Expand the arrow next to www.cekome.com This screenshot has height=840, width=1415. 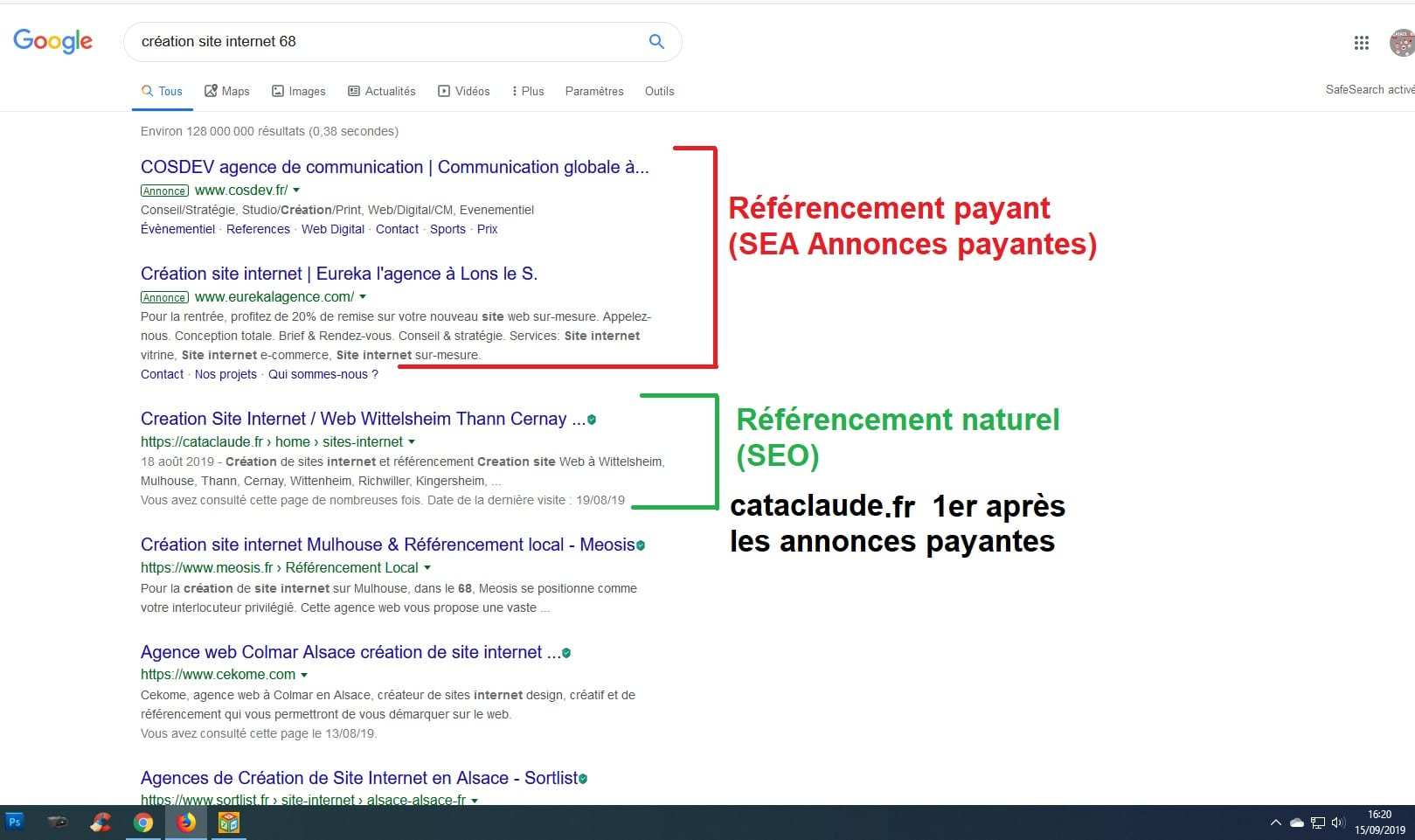[304, 675]
